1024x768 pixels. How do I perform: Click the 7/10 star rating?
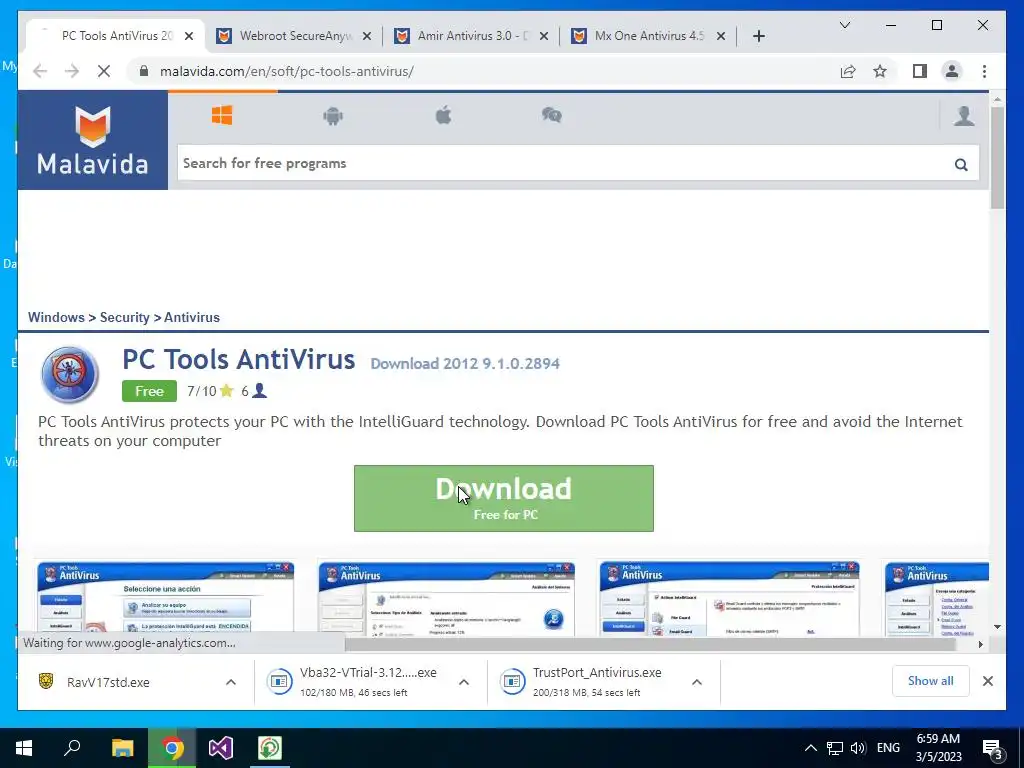(x=210, y=391)
